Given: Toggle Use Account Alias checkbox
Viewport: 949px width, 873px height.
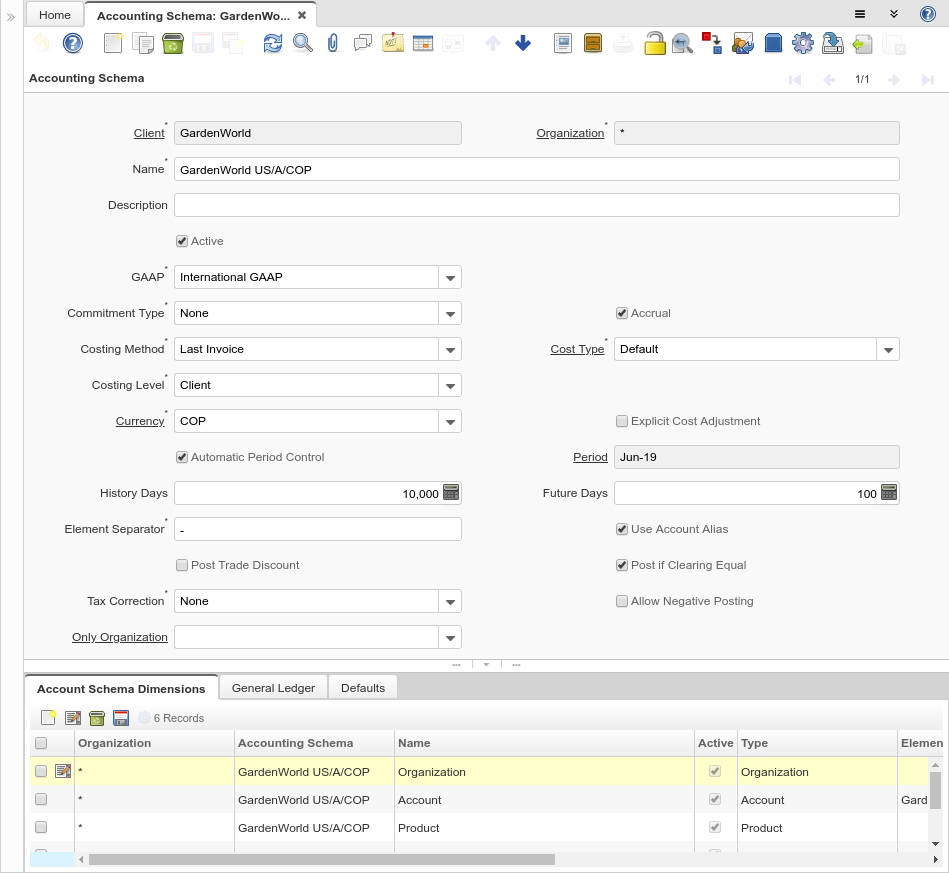Looking at the screenshot, I should (622, 529).
